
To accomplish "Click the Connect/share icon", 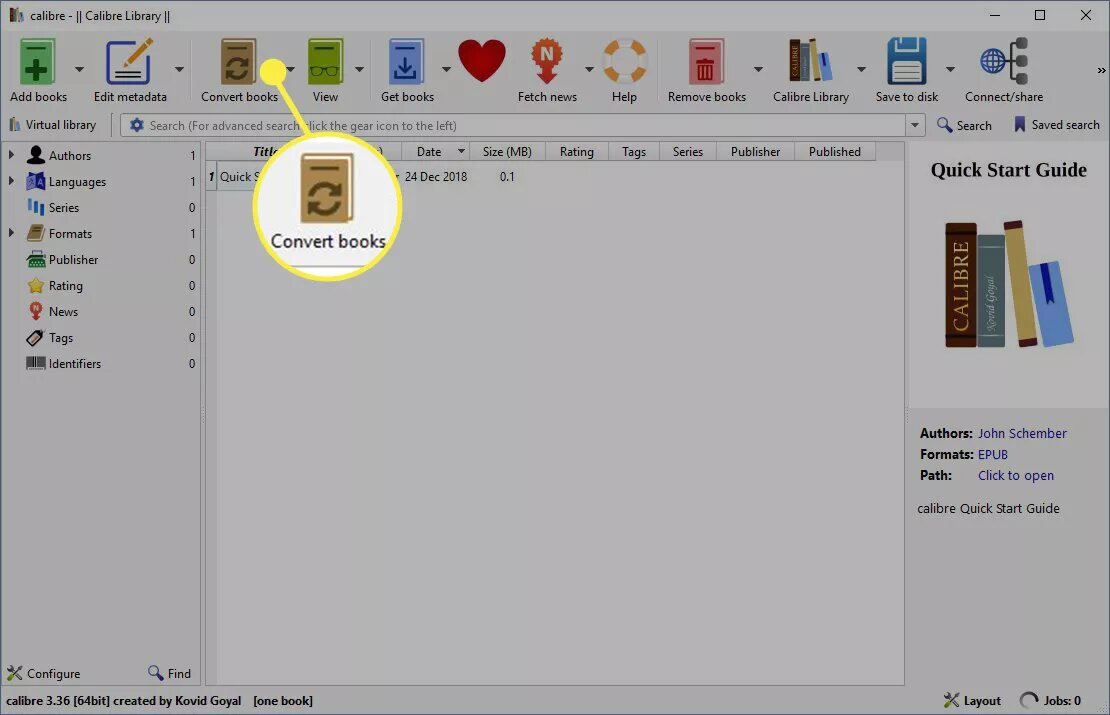I will coord(1003,62).
